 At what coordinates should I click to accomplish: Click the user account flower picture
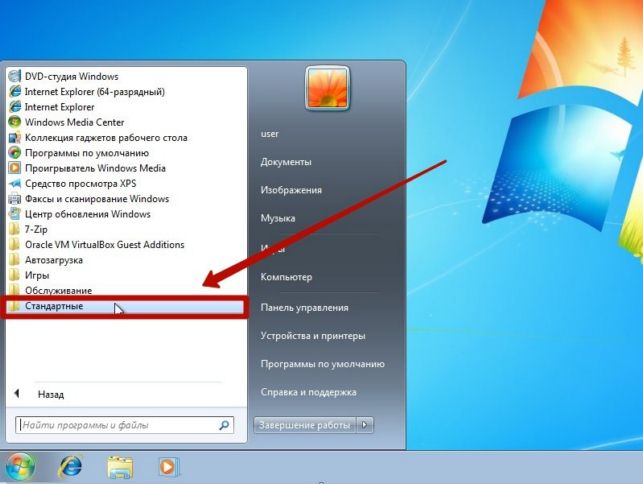click(327, 88)
